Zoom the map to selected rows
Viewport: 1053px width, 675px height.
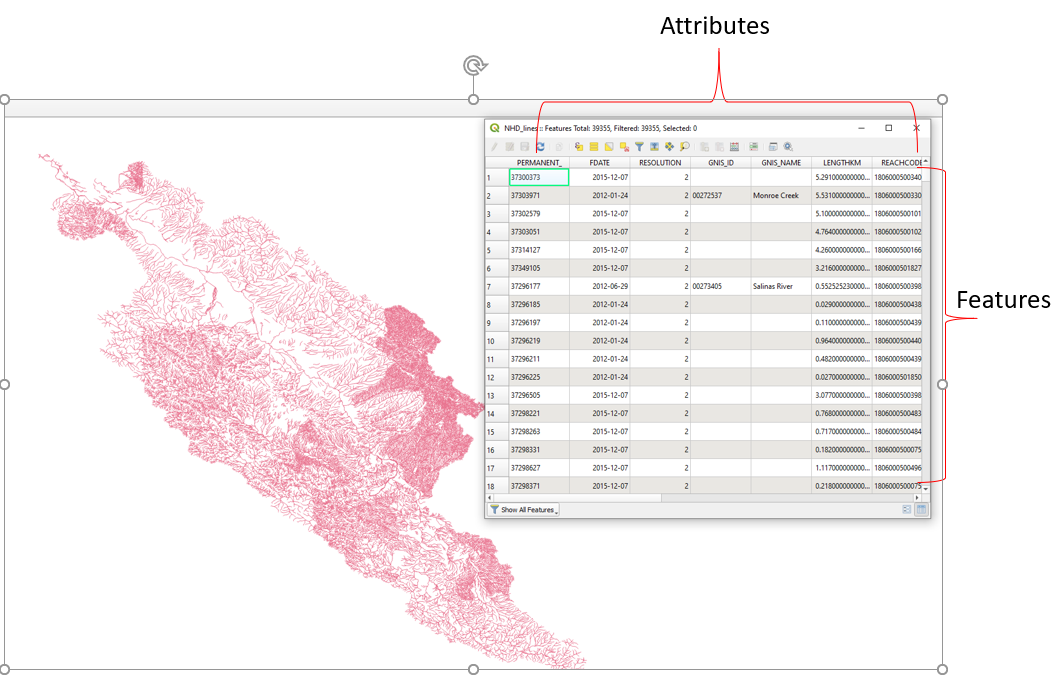(x=654, y=147)
